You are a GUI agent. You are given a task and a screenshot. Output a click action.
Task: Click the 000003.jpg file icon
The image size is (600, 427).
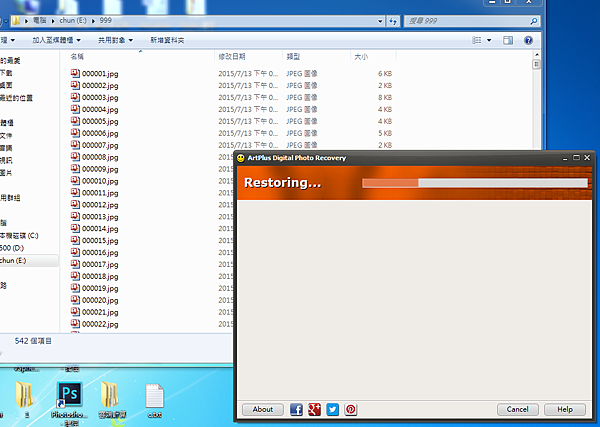75,97
